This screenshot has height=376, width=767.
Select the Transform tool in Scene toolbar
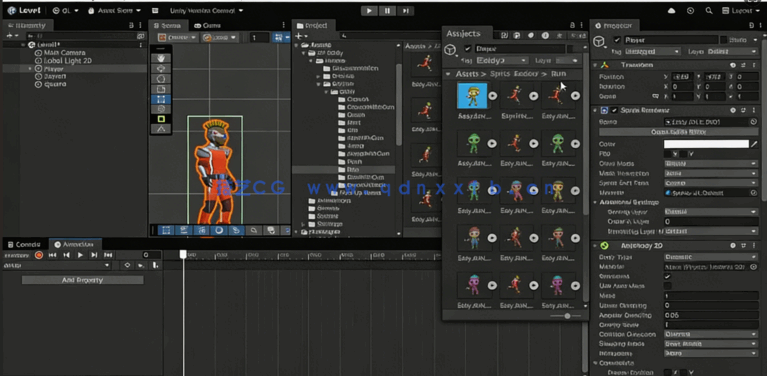[161, 109]
